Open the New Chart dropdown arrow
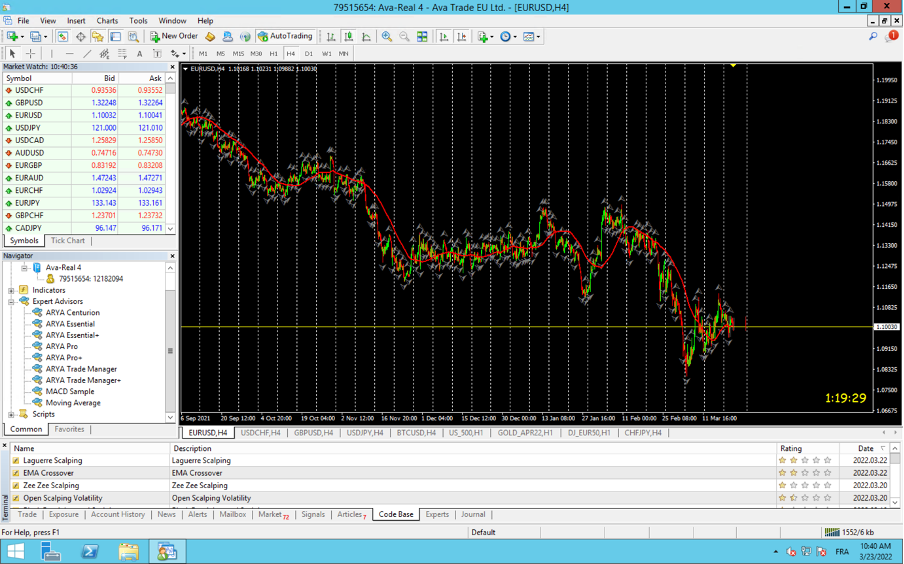 (22, 37)
